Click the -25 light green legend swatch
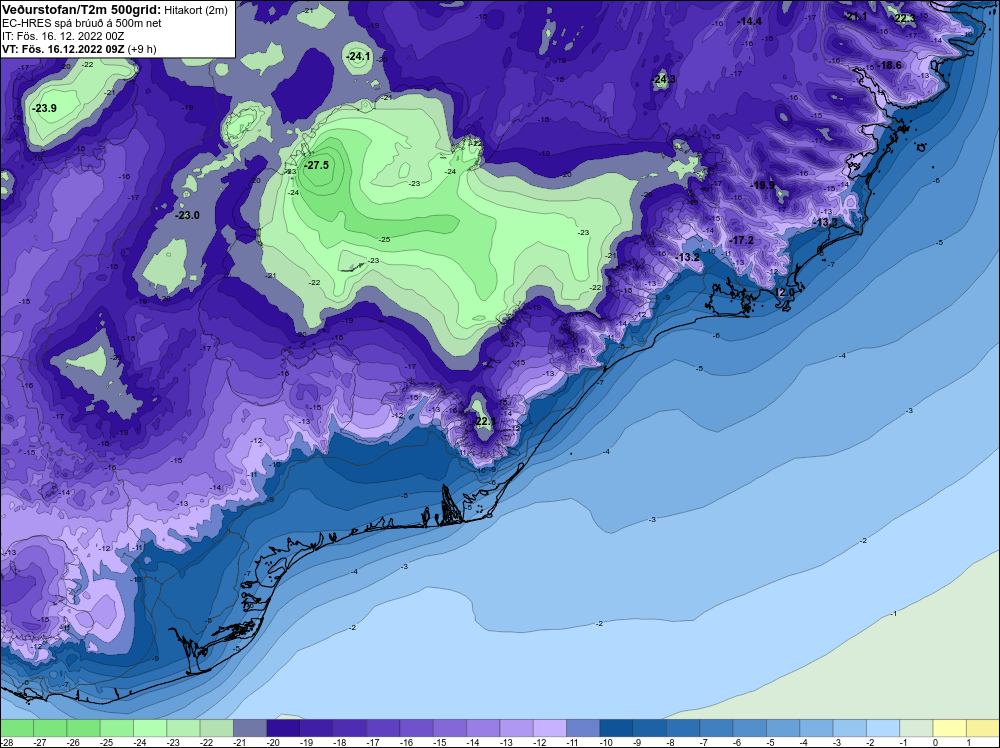This screenshot has height=748, width=1000. [x=116, y=728]
